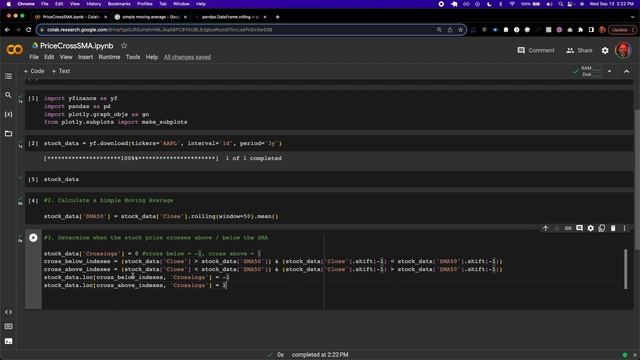Open the Runtime menu

[109, 57]
